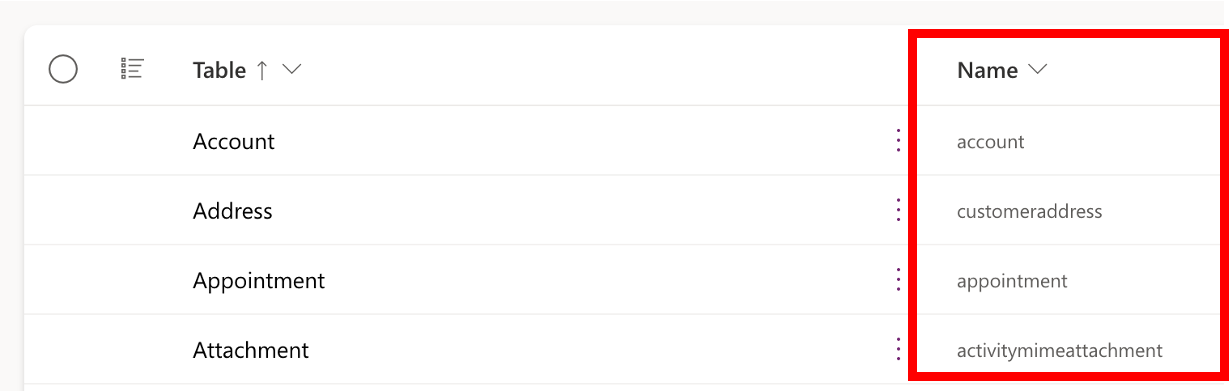
Task: Open the Appointment table
Action: [259, 281]
